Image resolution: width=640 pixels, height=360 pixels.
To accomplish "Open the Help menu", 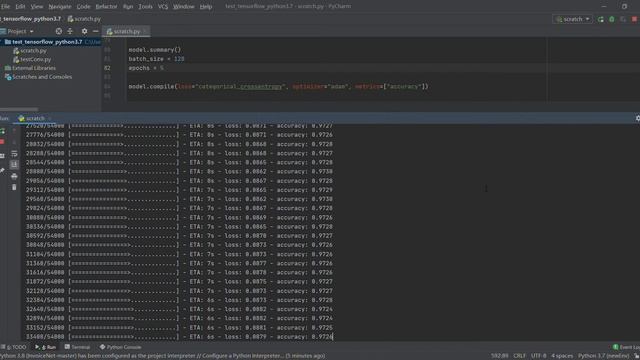I will [205, 7].
